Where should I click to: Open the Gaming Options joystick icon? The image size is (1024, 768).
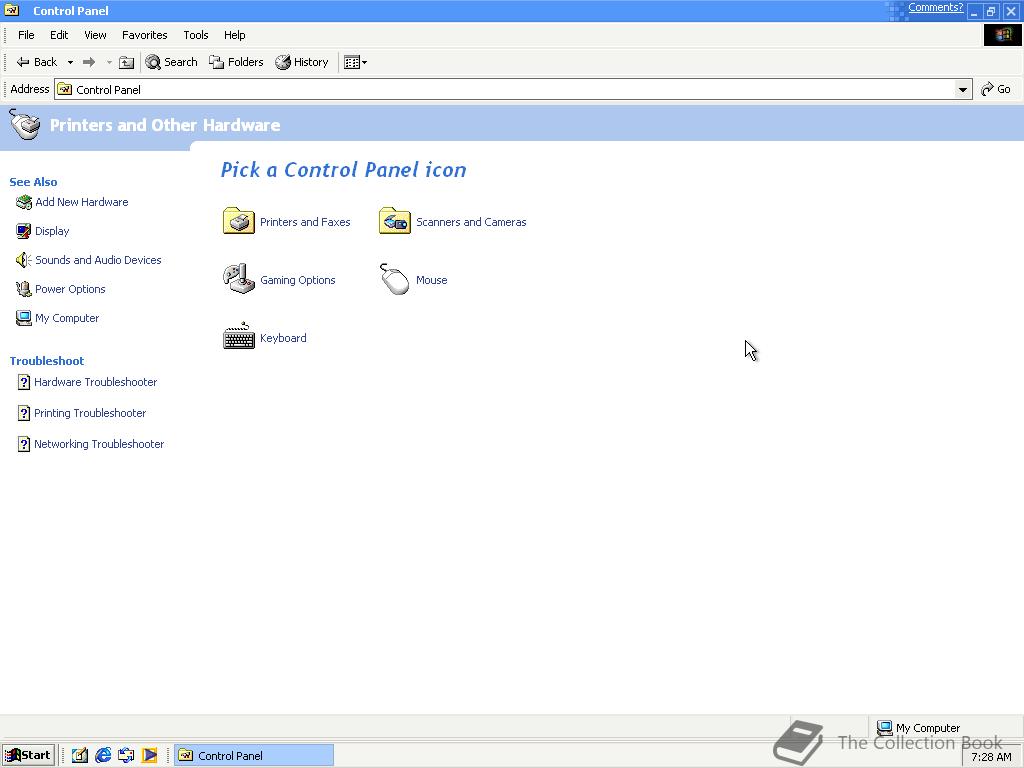click(238, 280)
